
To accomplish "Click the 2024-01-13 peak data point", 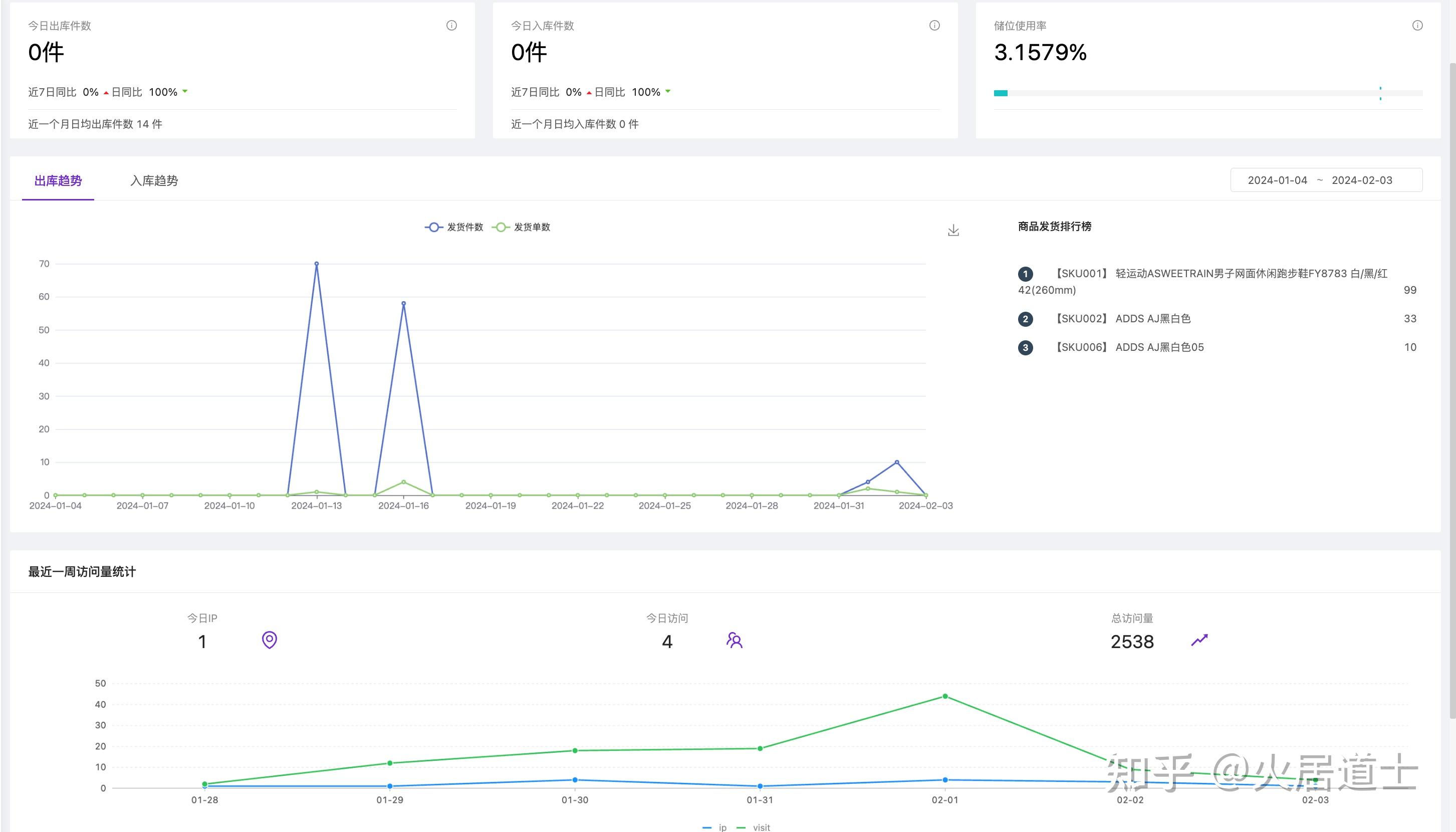I will pos(317,264).
